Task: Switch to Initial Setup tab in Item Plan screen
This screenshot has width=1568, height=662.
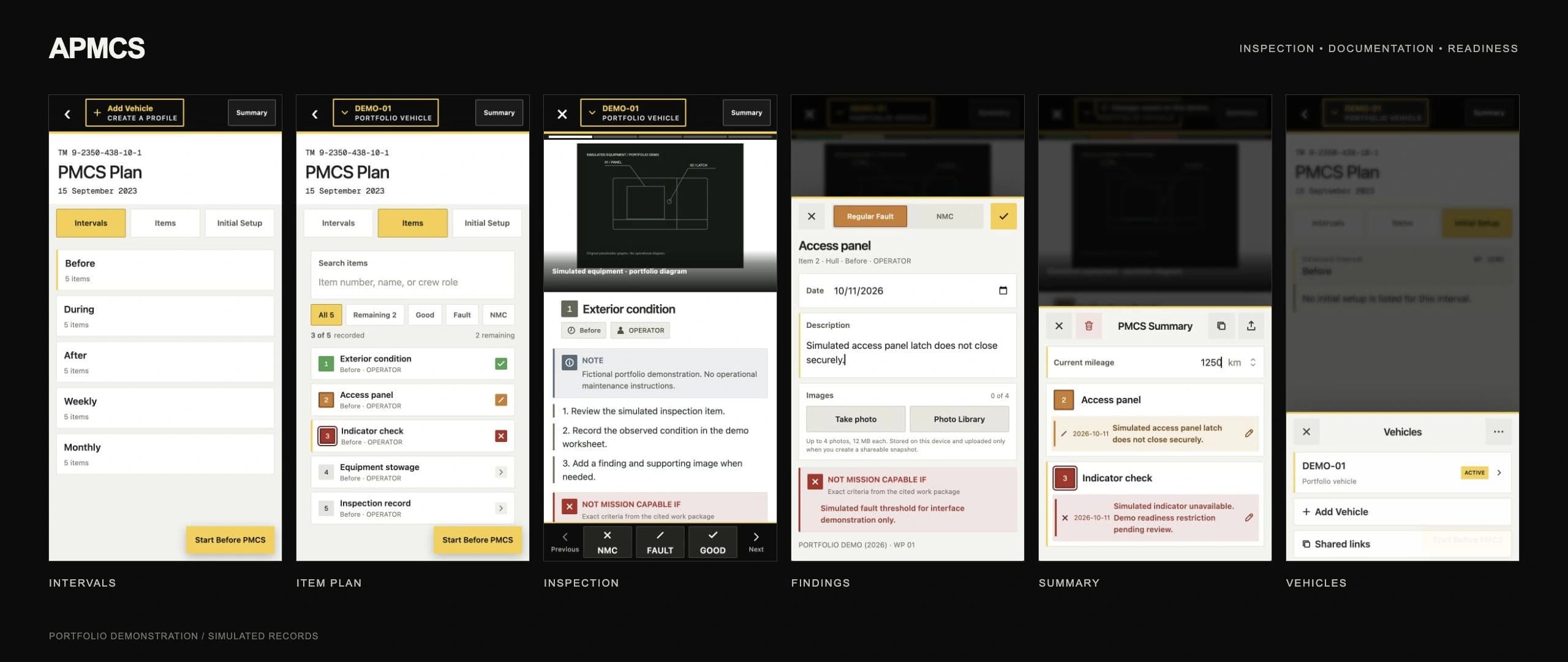Action: (487, 223)
